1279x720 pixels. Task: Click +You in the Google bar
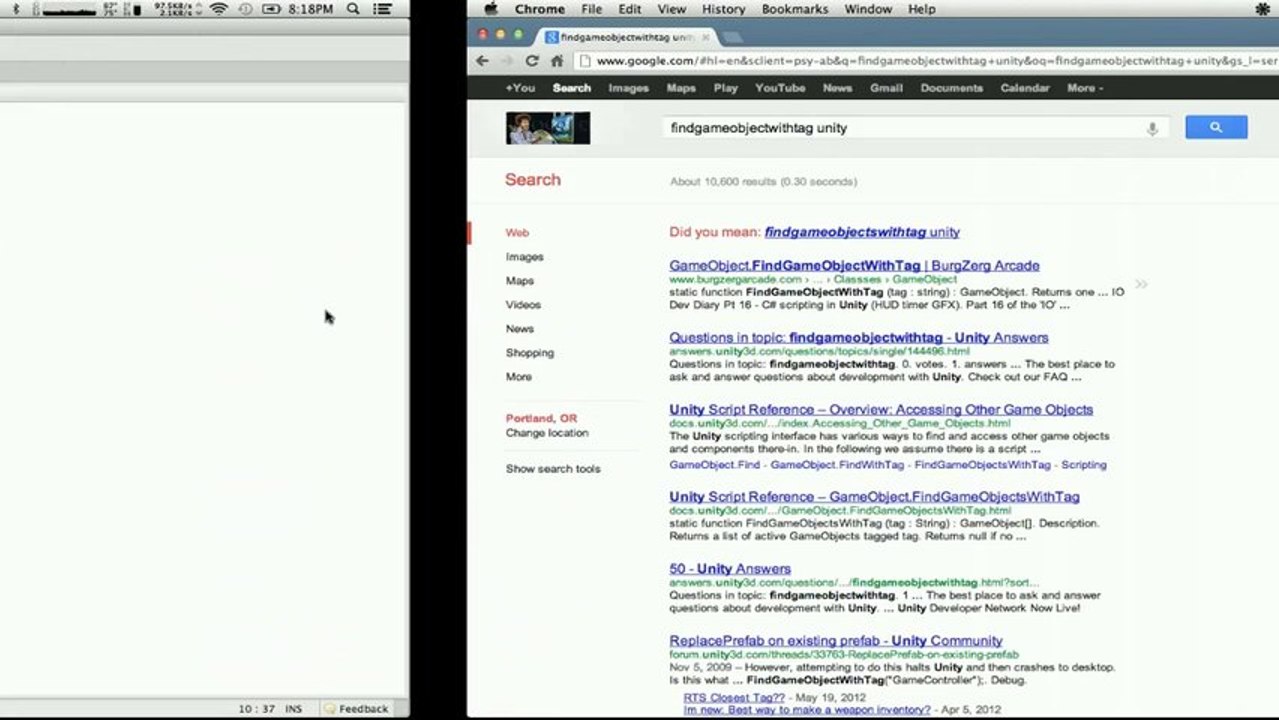click(520, 88)
